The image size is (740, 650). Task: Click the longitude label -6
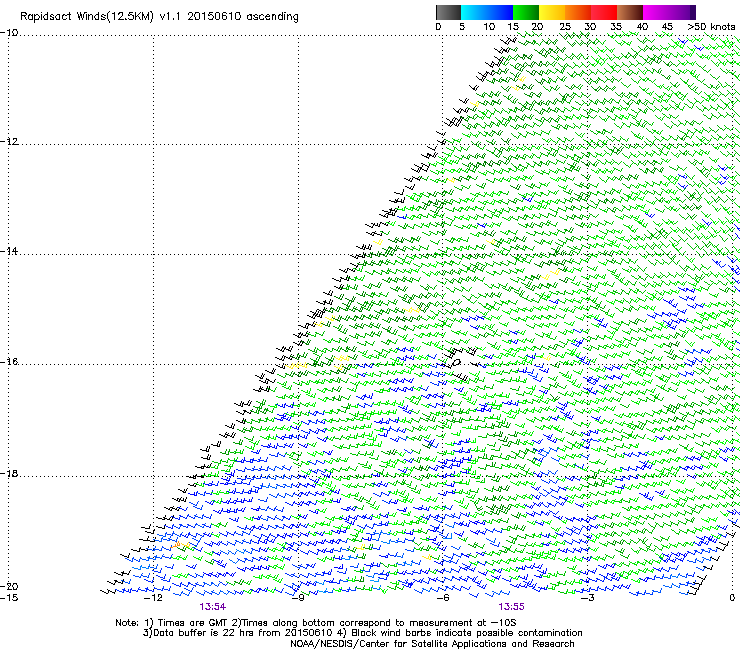tap(442, 598)
